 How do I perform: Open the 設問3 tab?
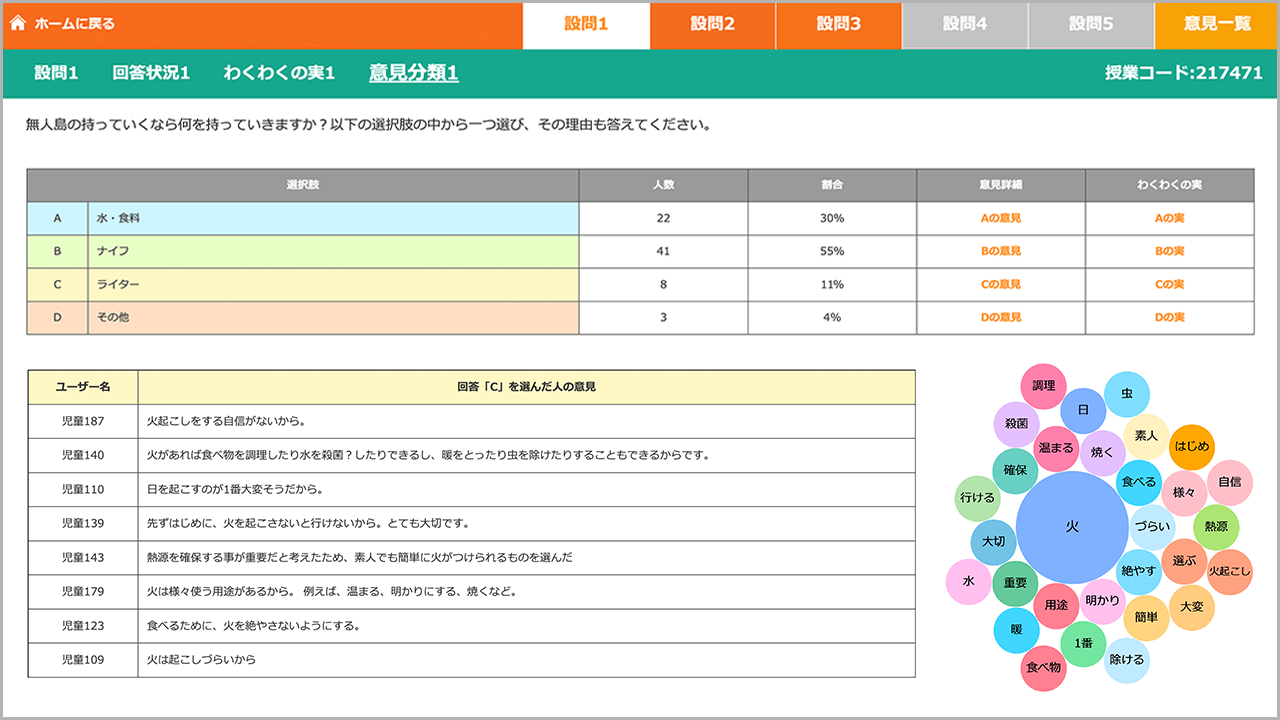point(838,24)
